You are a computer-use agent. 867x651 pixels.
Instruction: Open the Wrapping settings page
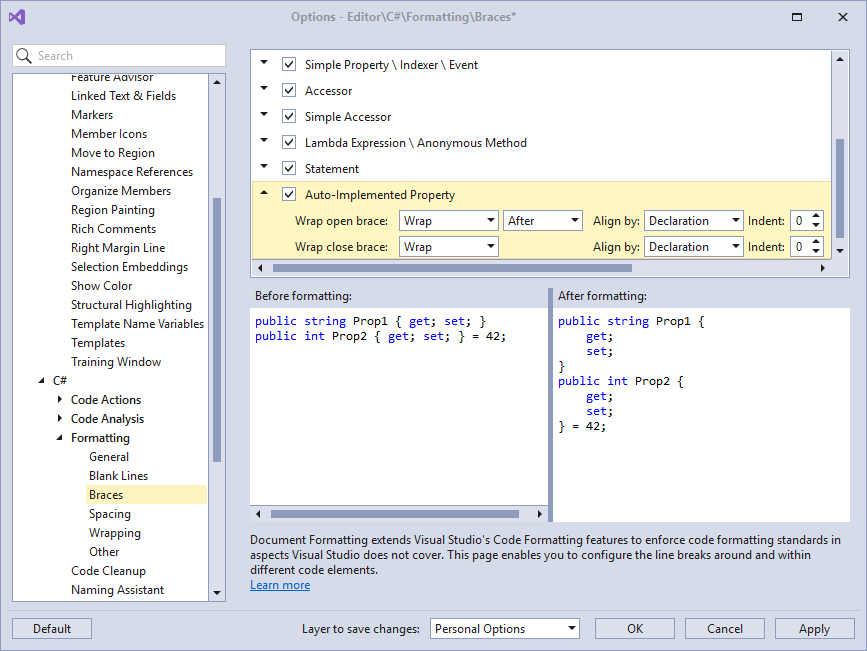[114, 532]
